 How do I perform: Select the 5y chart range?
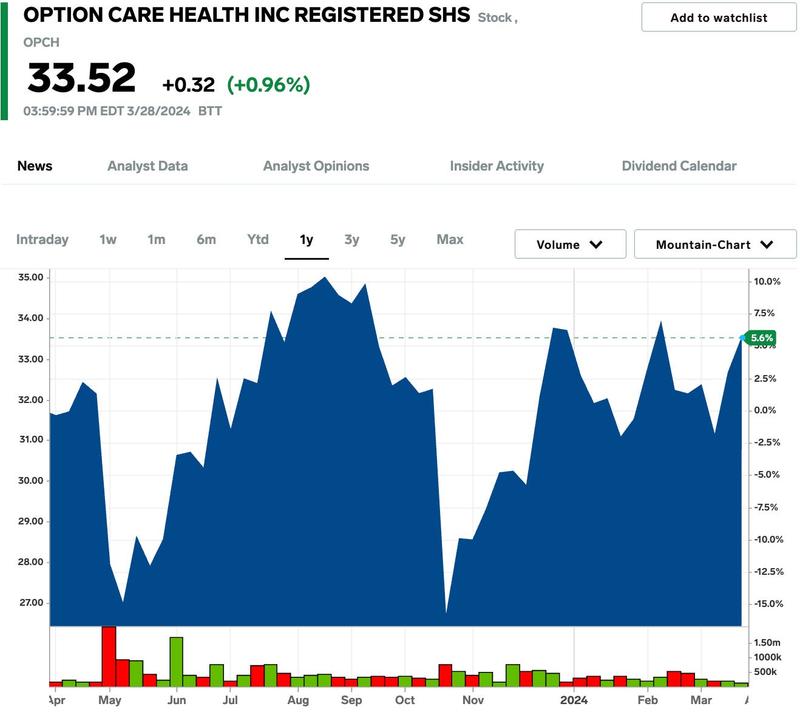point(397,239)
